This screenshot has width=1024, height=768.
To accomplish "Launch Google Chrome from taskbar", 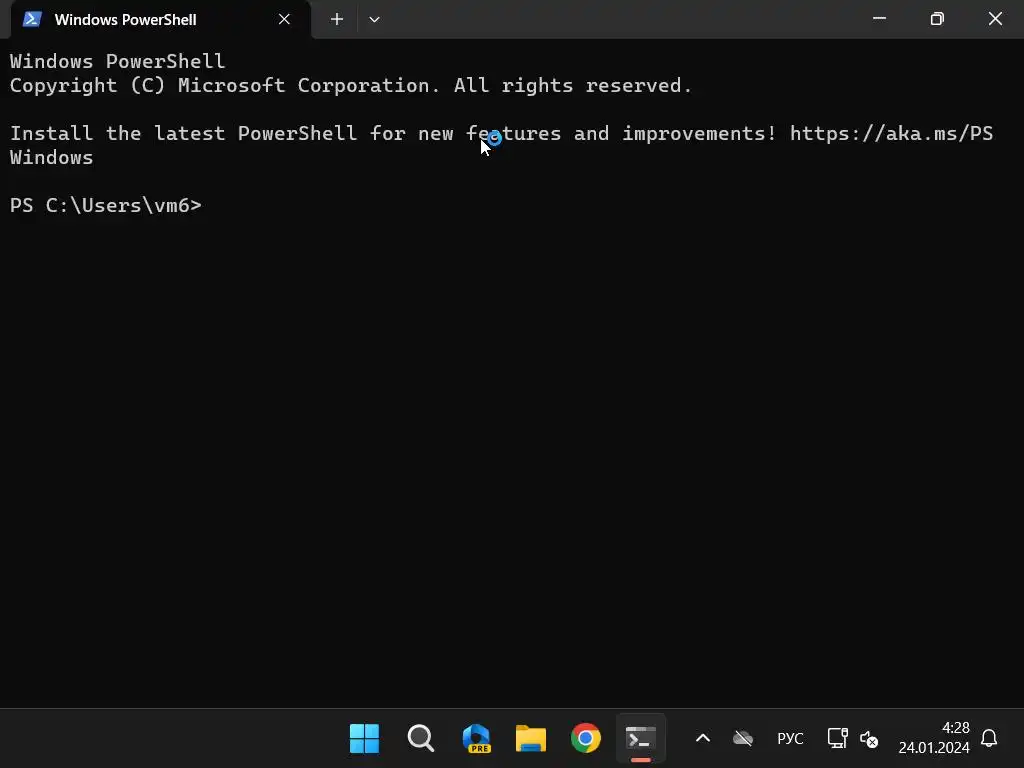I will 586,739.
